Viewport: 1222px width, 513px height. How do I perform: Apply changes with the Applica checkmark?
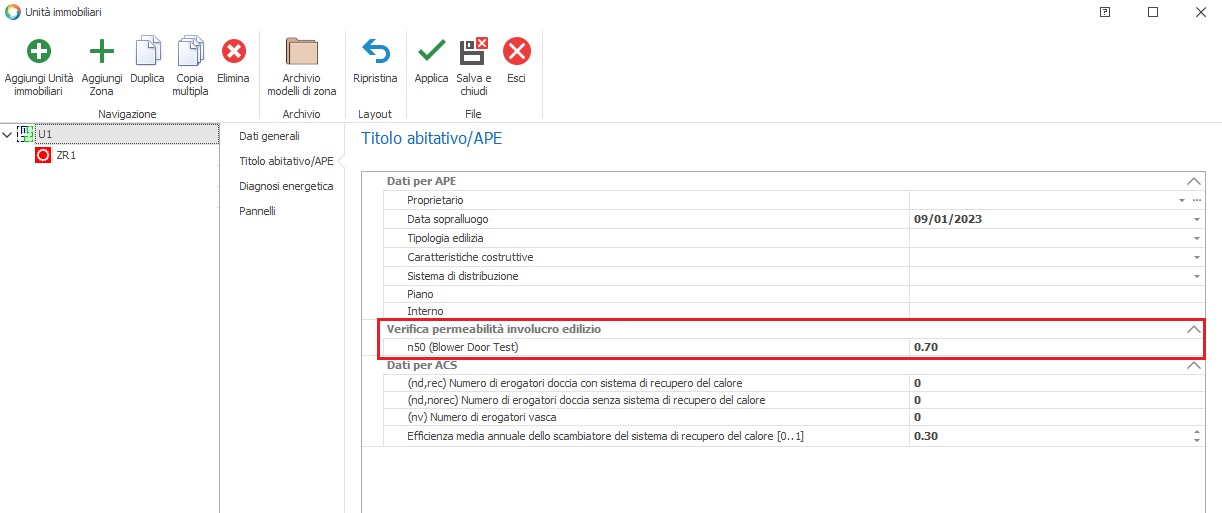coord(431,52)
